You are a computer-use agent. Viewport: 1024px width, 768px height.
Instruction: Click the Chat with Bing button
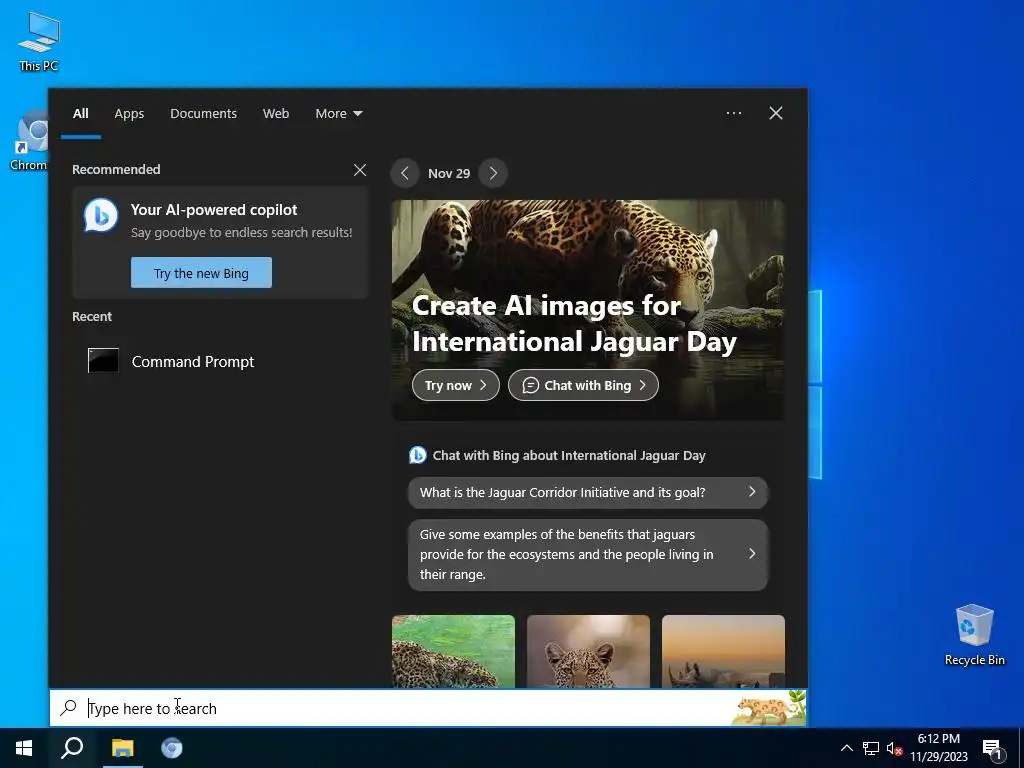tap(583, 385)
